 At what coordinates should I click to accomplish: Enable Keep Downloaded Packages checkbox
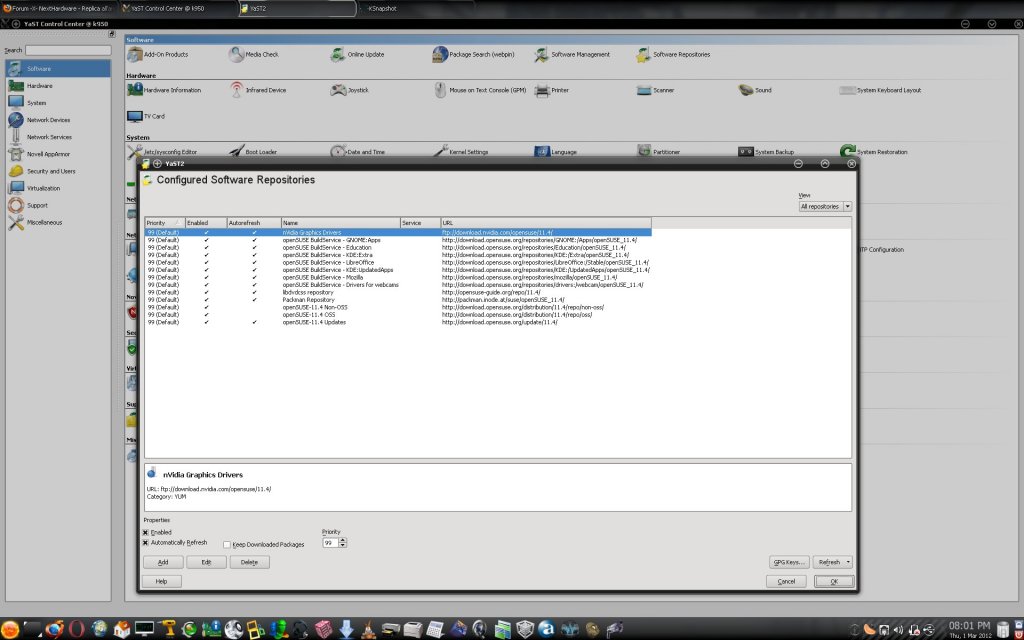tap(227, 545)
